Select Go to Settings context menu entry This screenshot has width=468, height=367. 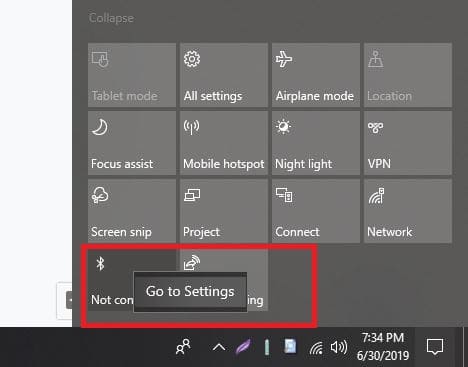(190, 292)
